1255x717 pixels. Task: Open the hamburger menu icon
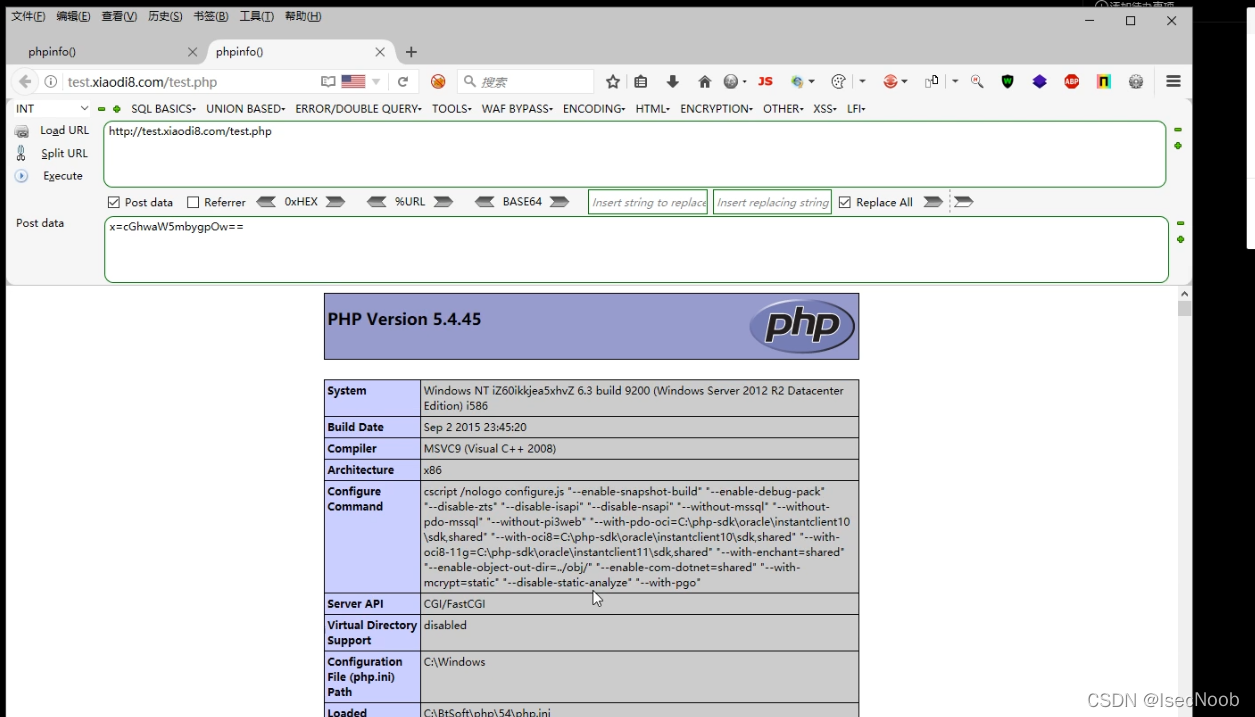click(x=1173, y=82)
